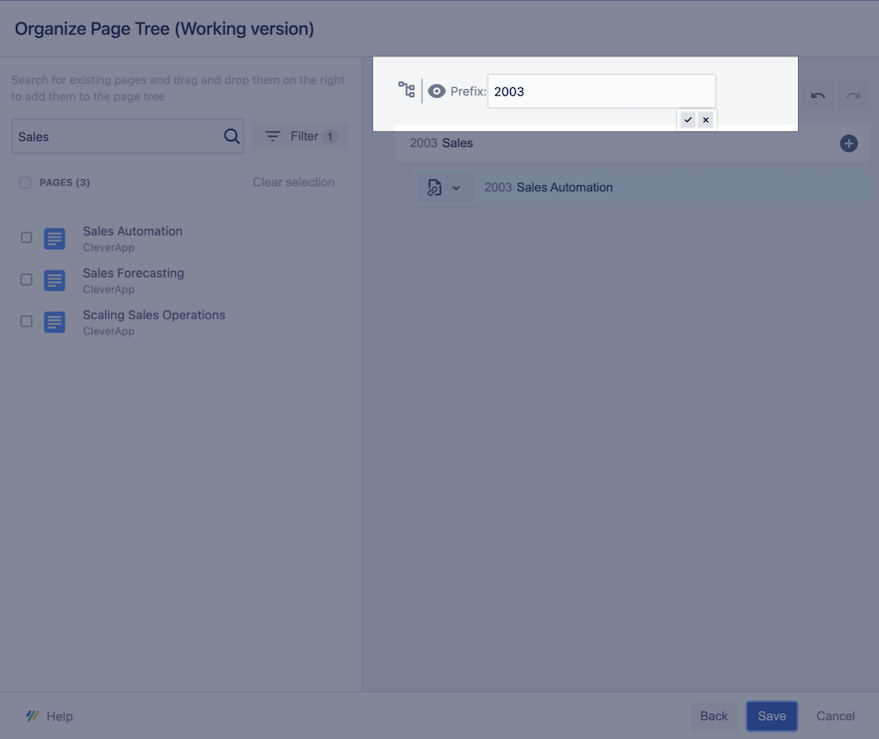The width and height of the screenshot is (879, 739).
Task: Confirm the prefix with the checkmark button
Action: point(688,119)
